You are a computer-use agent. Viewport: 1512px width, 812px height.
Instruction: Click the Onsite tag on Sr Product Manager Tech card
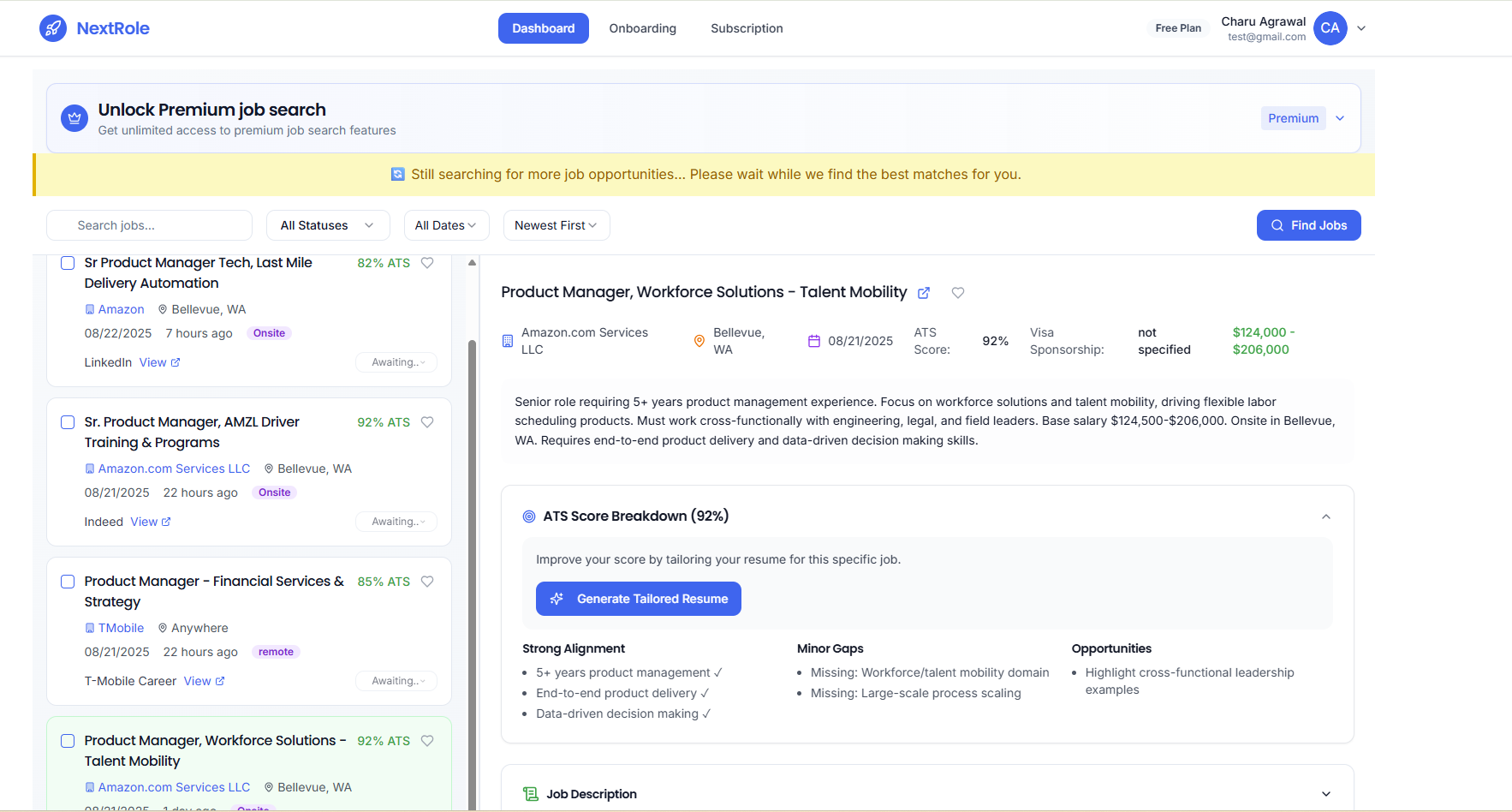click(x=269, y=333)
